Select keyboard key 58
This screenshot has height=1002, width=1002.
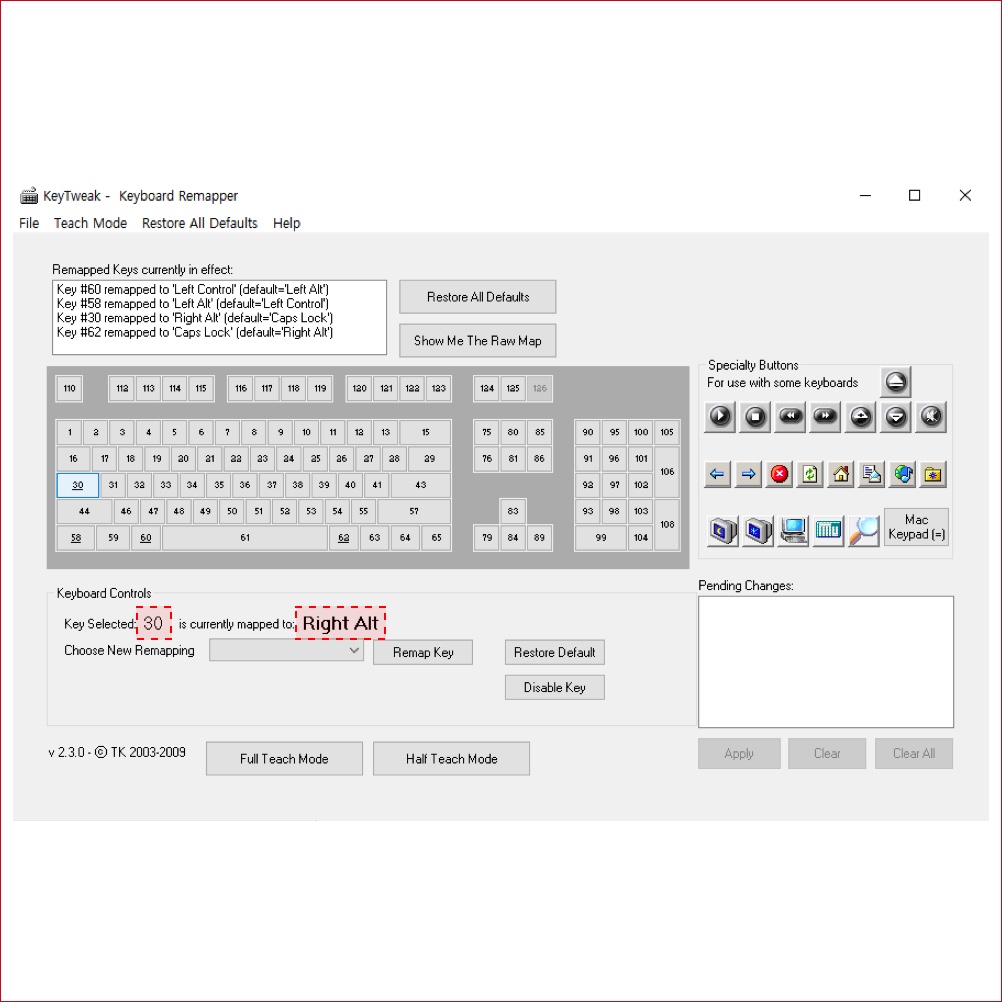coord(75,538)
